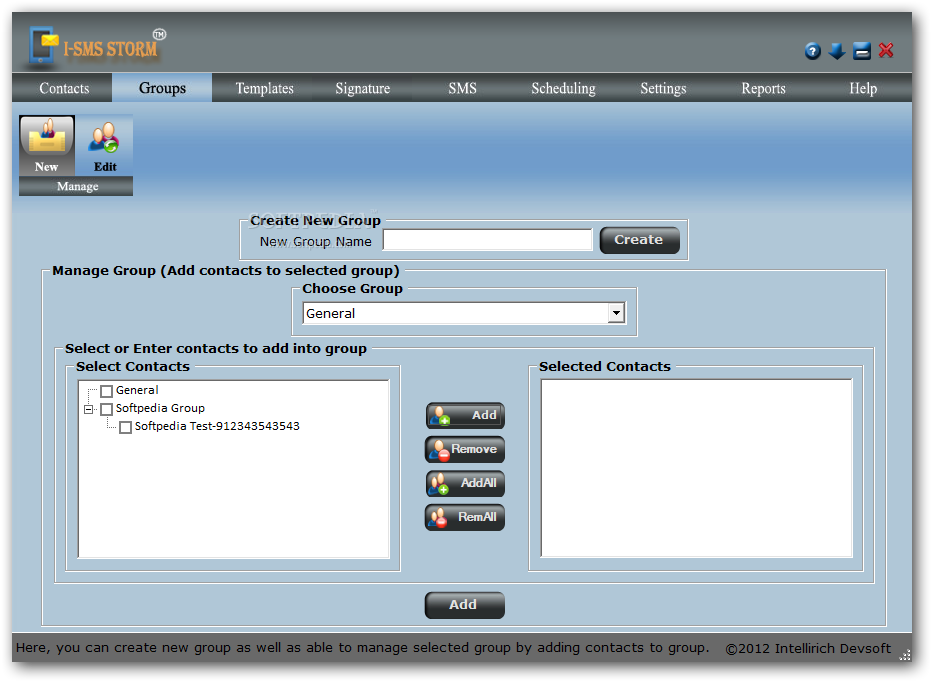Viewport: 932px width, 682px height.
Task: Open help via blue question mark icon
Action: 813,51
